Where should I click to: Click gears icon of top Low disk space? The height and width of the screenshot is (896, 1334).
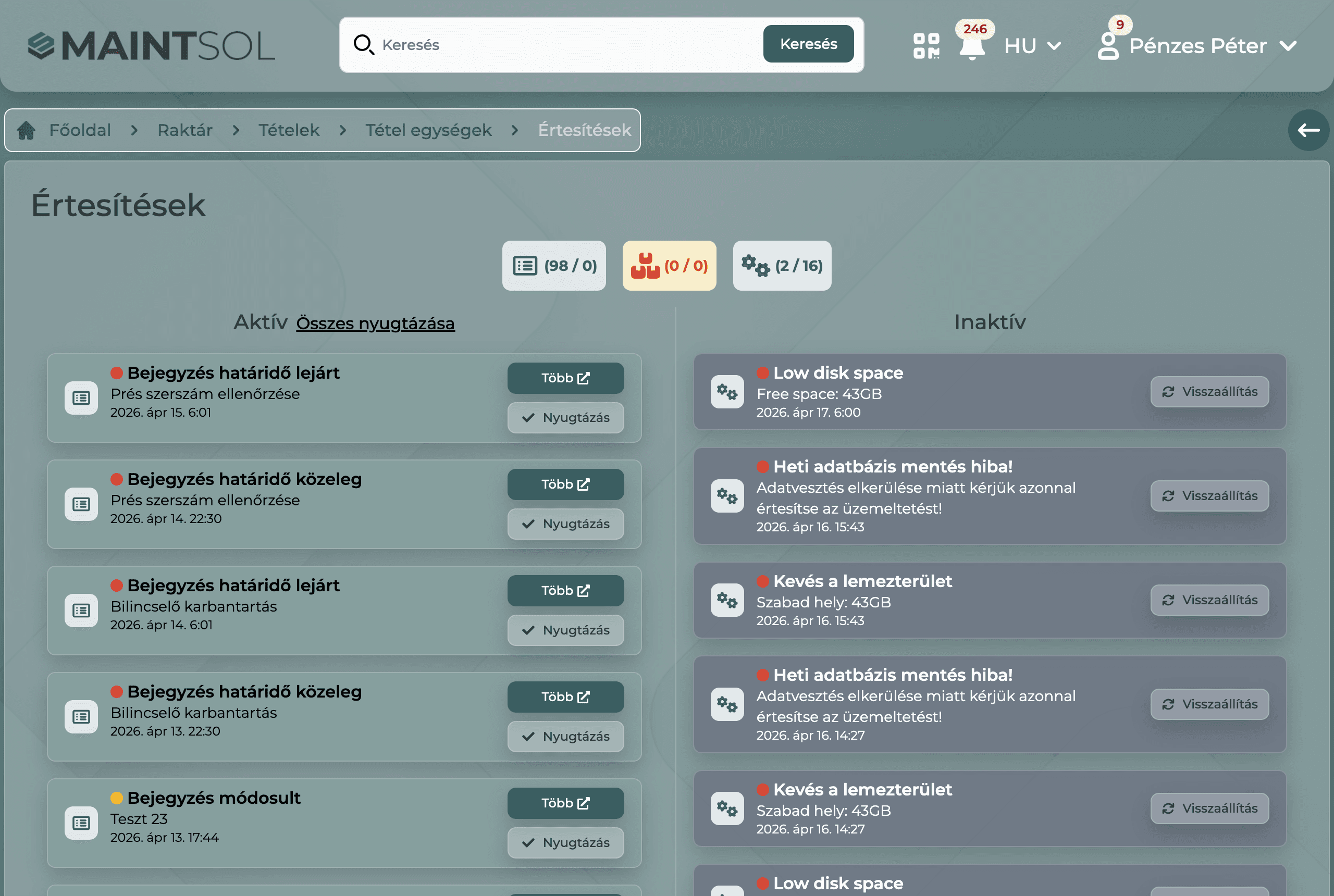727,391
